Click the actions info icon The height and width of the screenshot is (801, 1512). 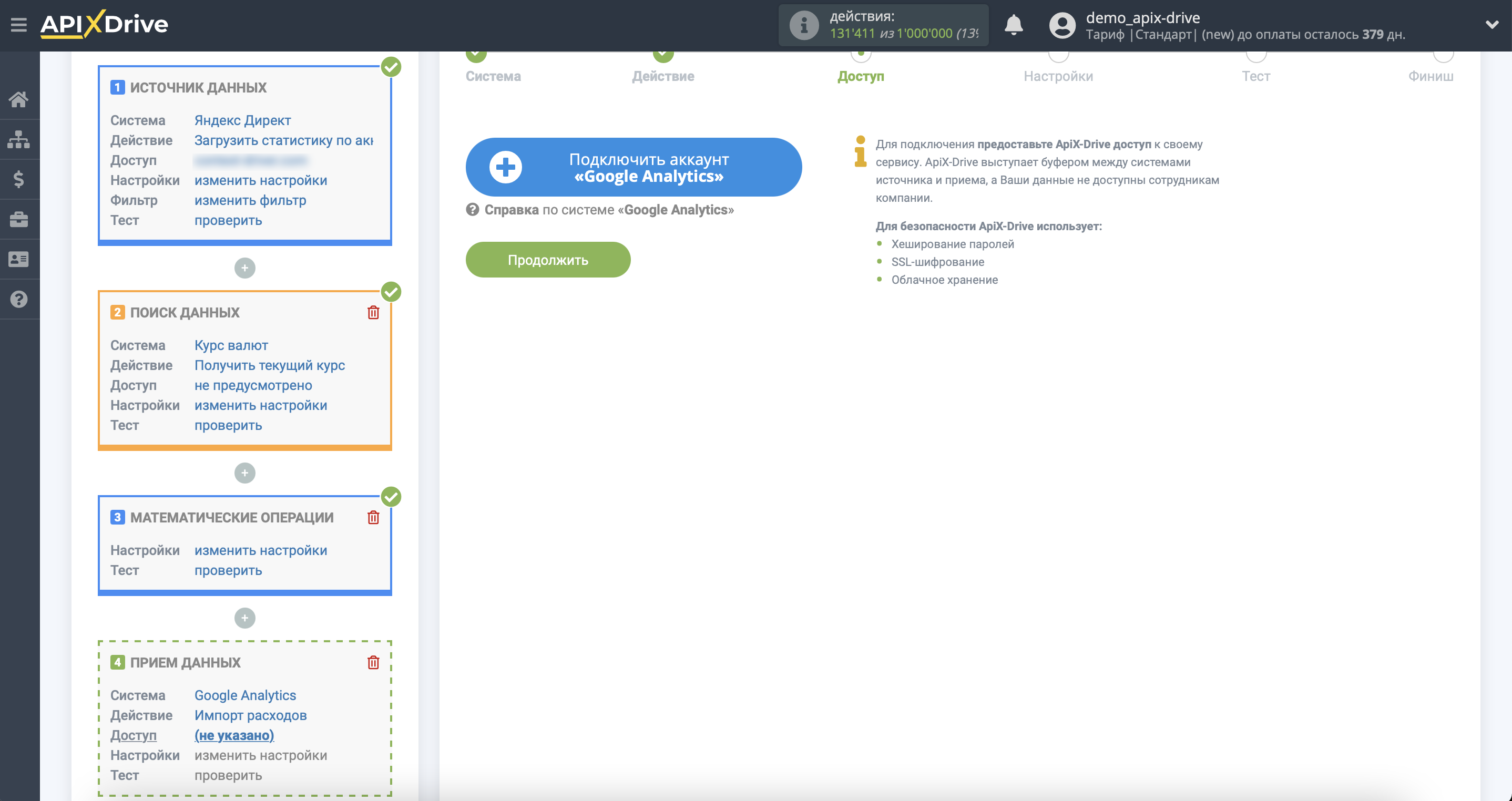click(x=803, y=25)
